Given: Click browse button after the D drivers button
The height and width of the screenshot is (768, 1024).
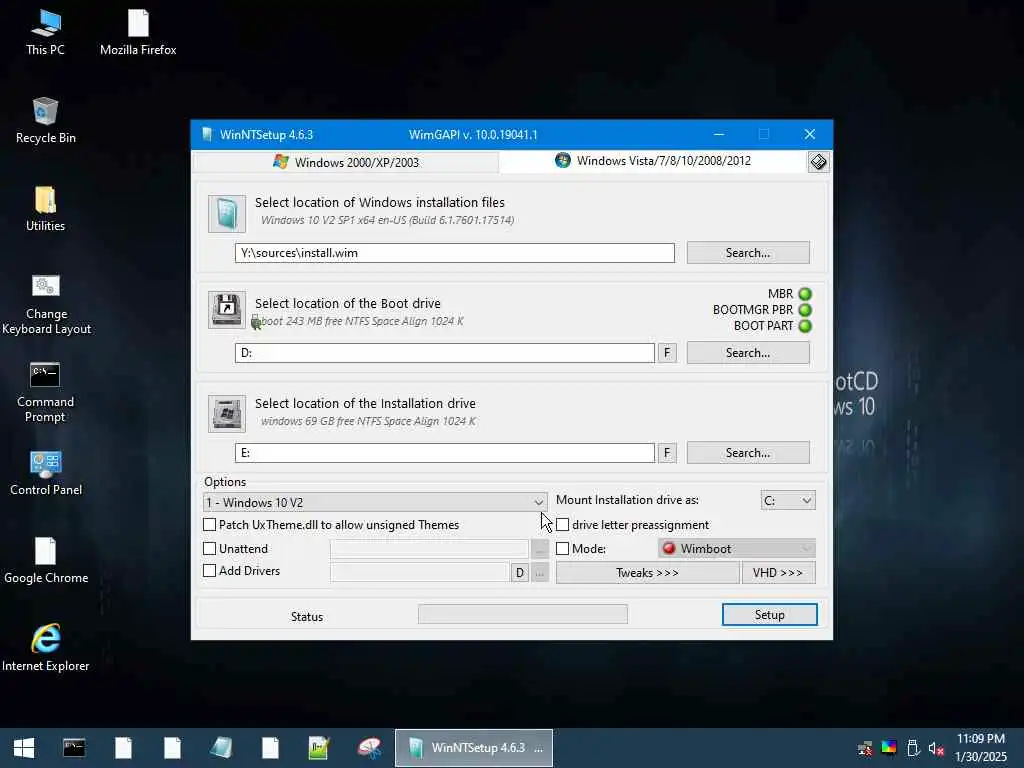Looking at the screenshot, I should click(539, 573).
